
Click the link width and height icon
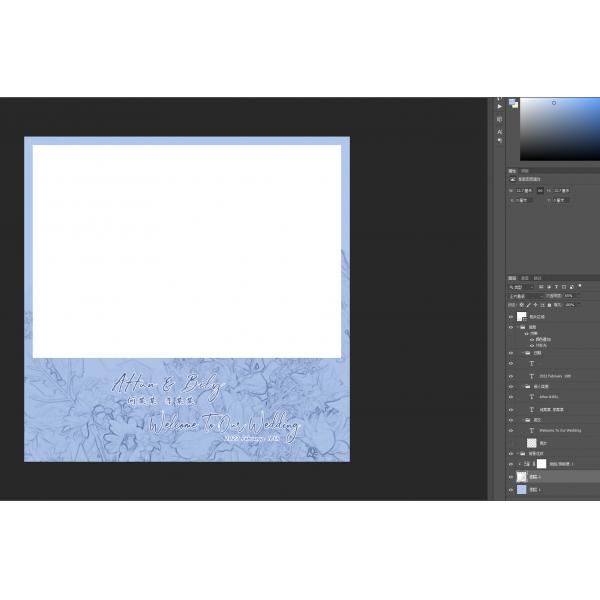(541, 189)
